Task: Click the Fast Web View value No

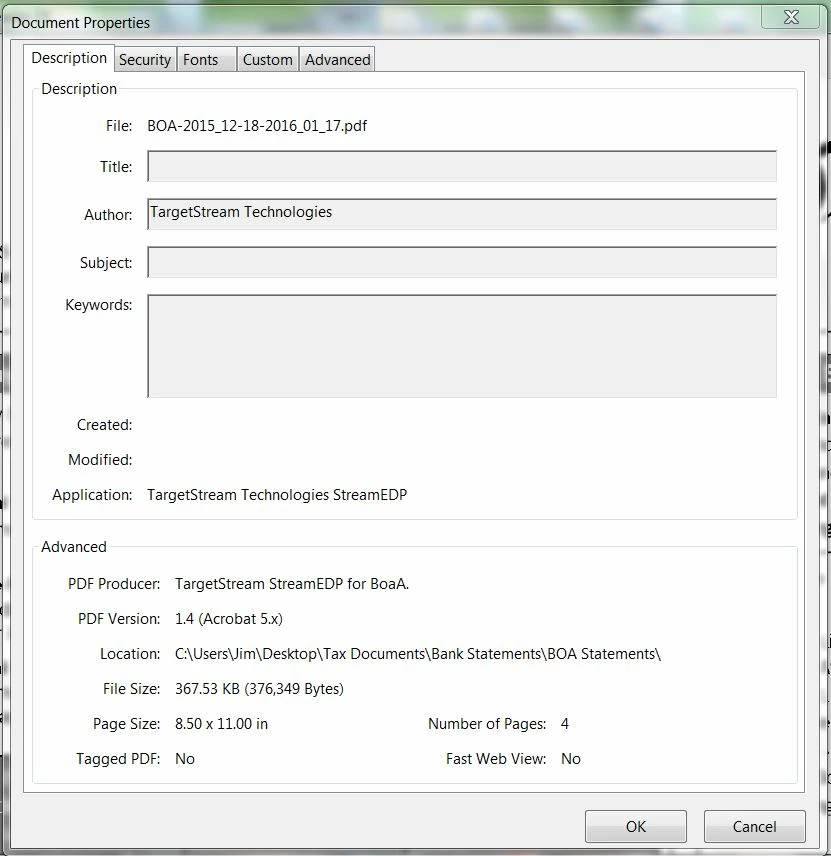Action: [571, 759]
